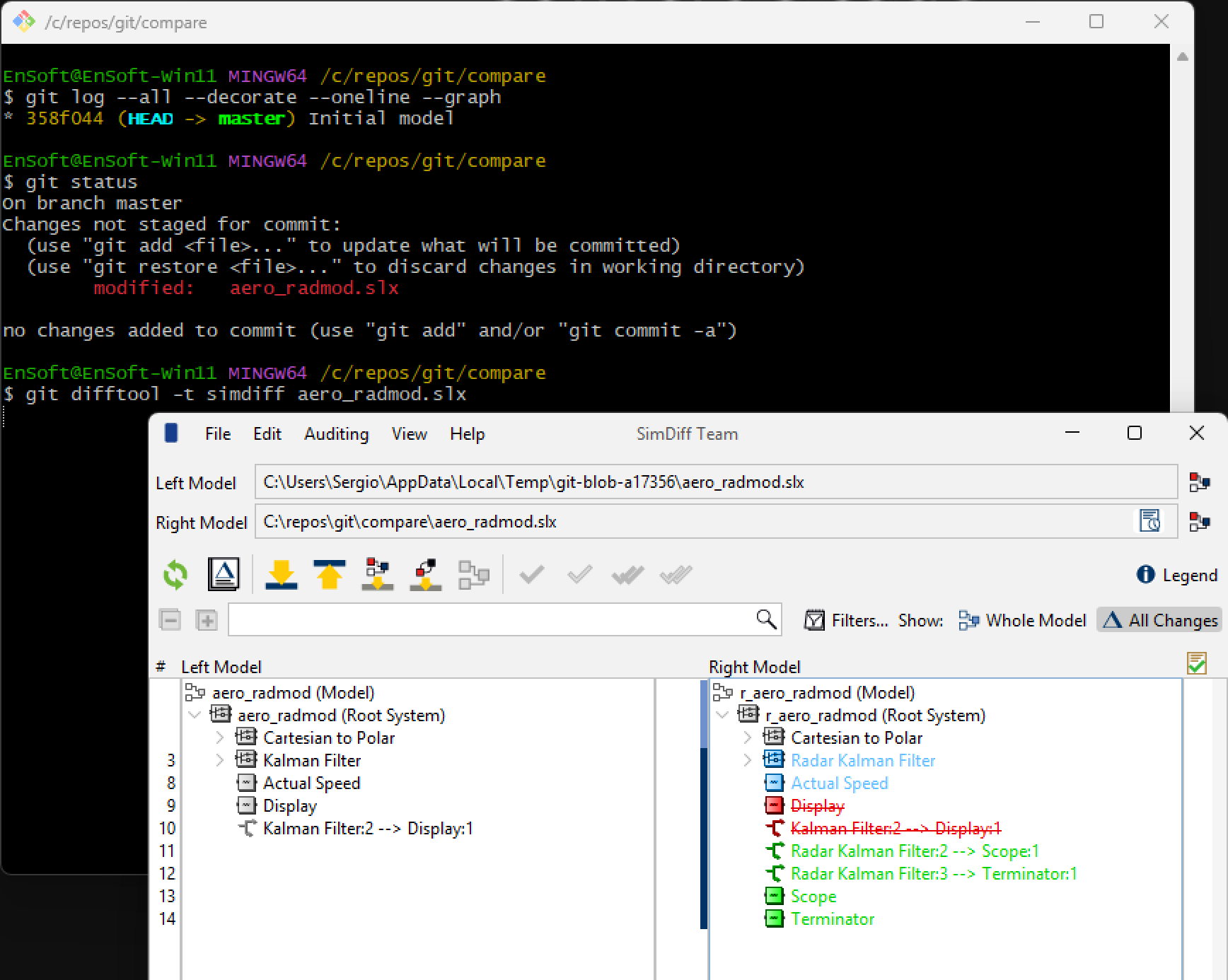The image size is (1228, 980).
Task: Toggle the All Changes view
Action: [1159, 620]
